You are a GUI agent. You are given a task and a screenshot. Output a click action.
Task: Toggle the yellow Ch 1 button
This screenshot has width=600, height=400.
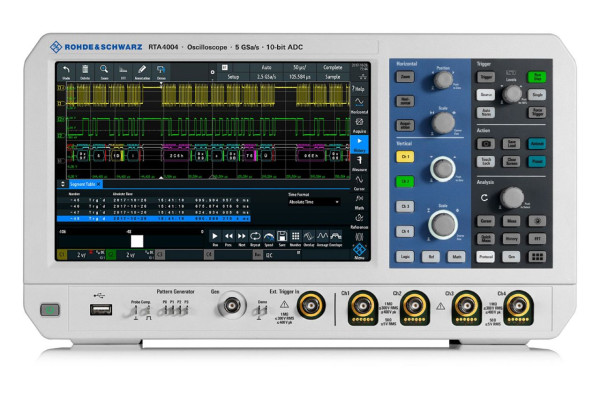pyautogui.click(x=406, y=158)
